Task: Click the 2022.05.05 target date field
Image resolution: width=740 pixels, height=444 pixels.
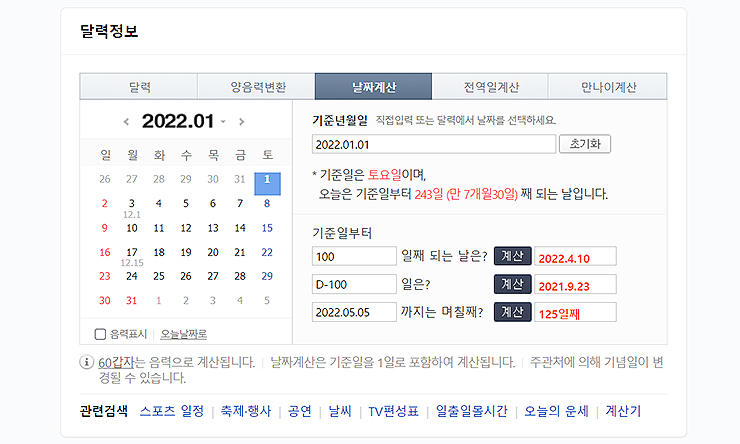Action: click(354, 312)
